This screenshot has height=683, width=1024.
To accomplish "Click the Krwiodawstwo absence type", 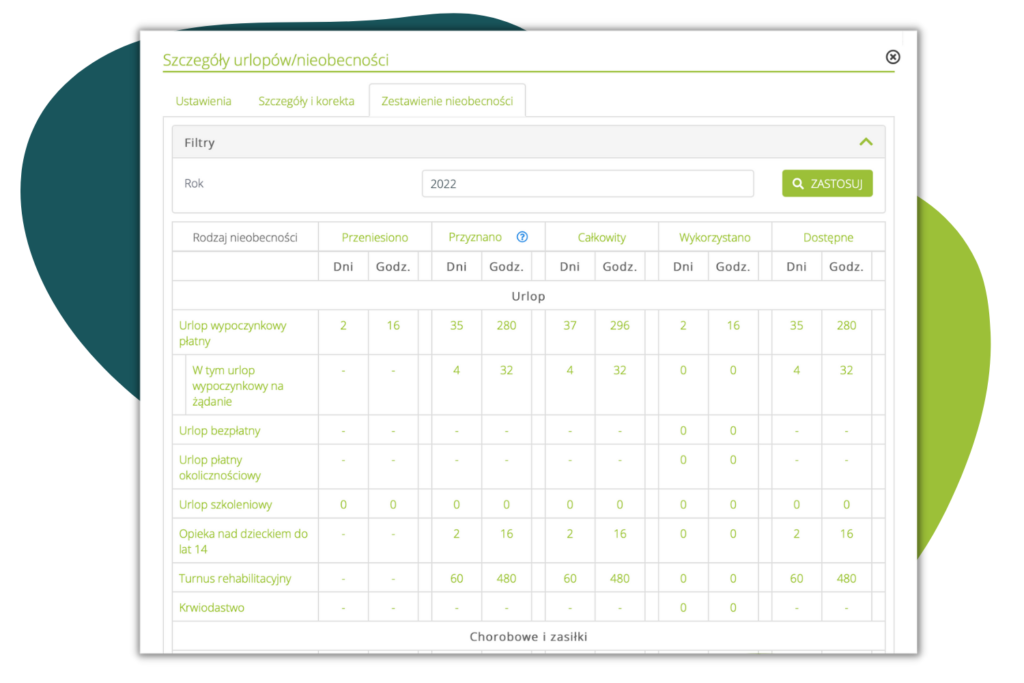I will 211,607.
